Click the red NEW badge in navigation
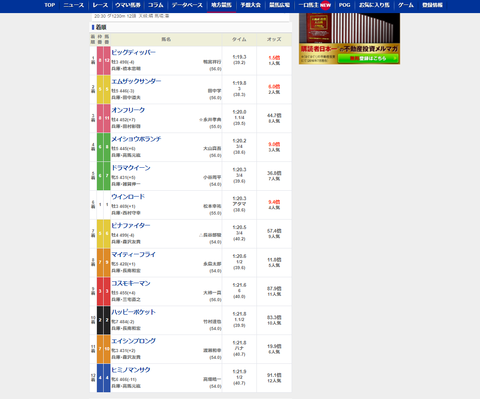Viewport: 480px width, 399px height. pyautogui.click(x=325, y=5)
